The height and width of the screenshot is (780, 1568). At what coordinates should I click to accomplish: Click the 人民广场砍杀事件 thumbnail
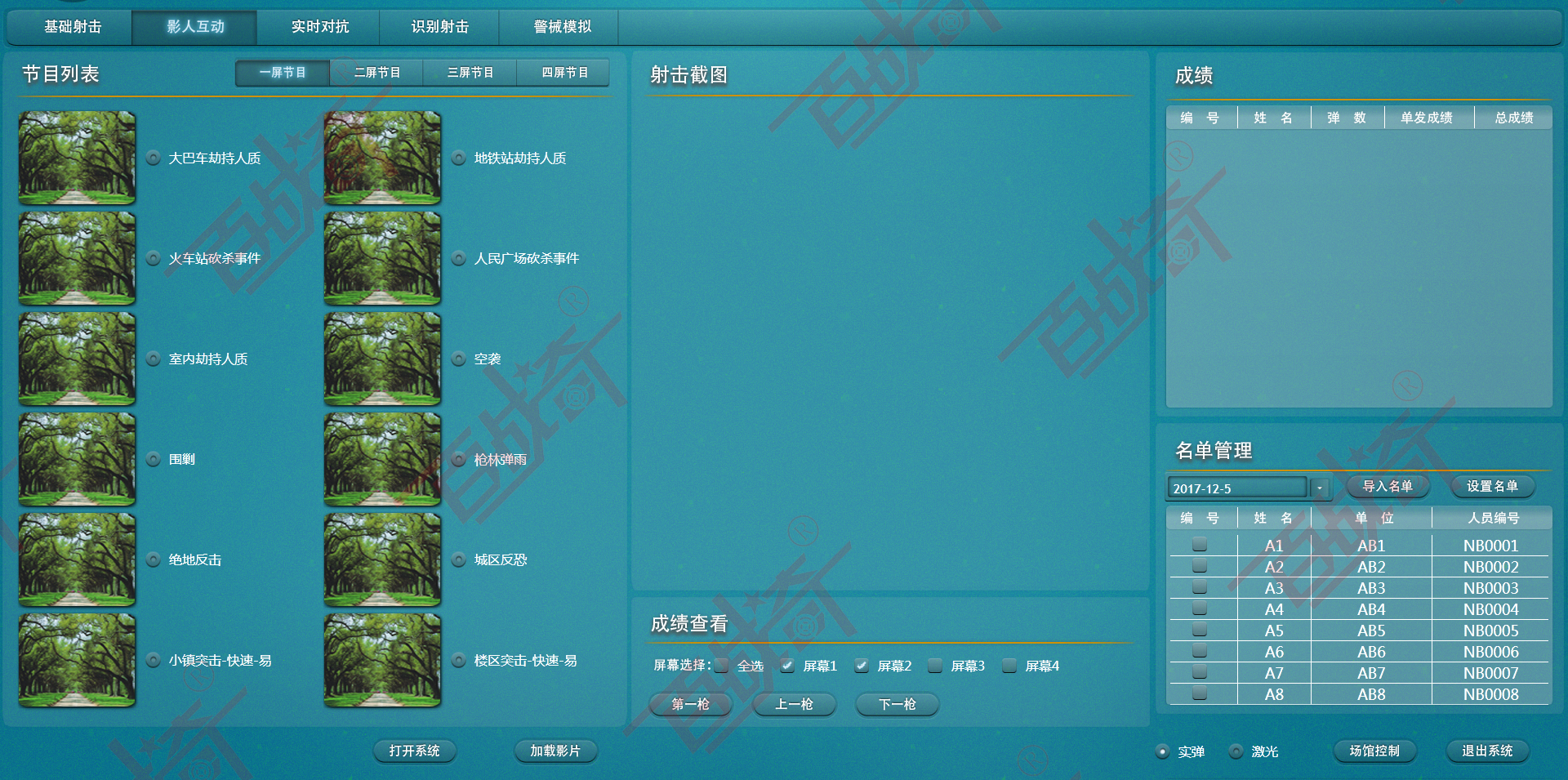point(382,258)
